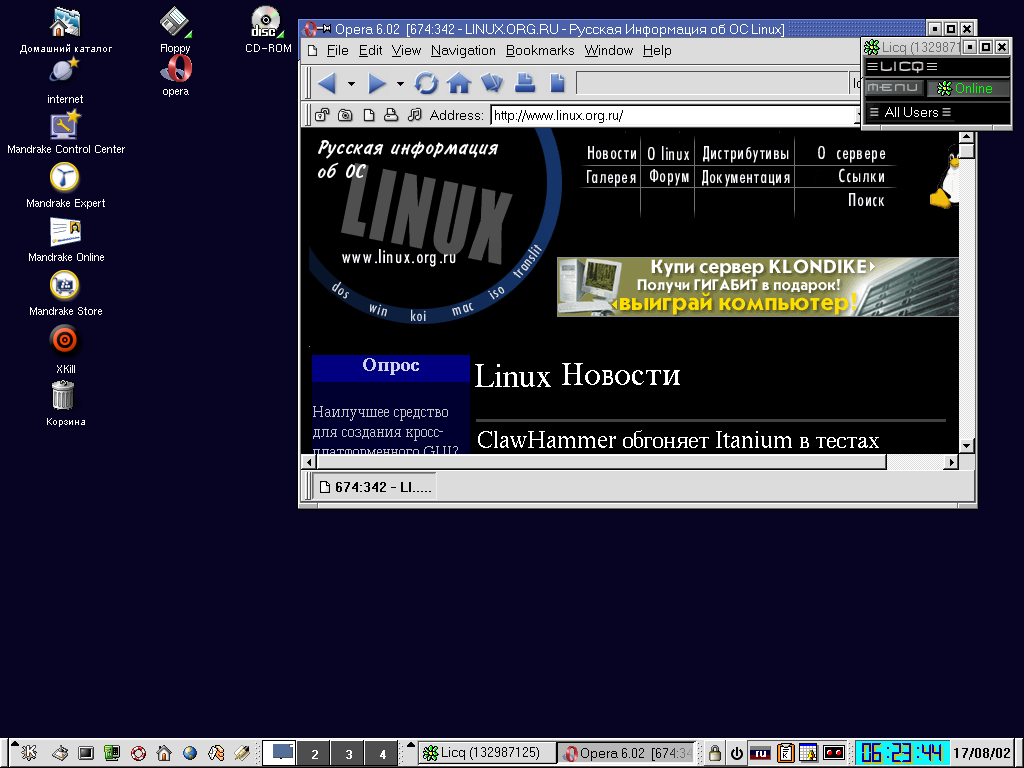Open the Hotlist icon in Opera toolbar
The width and height of the screenshot is (1024, 768).
coord(492,83)
